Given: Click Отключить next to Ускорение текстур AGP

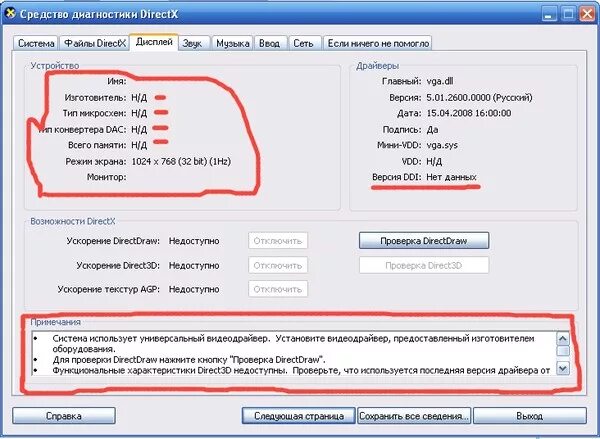Looking at the screenshot, I should click(278, 289).
